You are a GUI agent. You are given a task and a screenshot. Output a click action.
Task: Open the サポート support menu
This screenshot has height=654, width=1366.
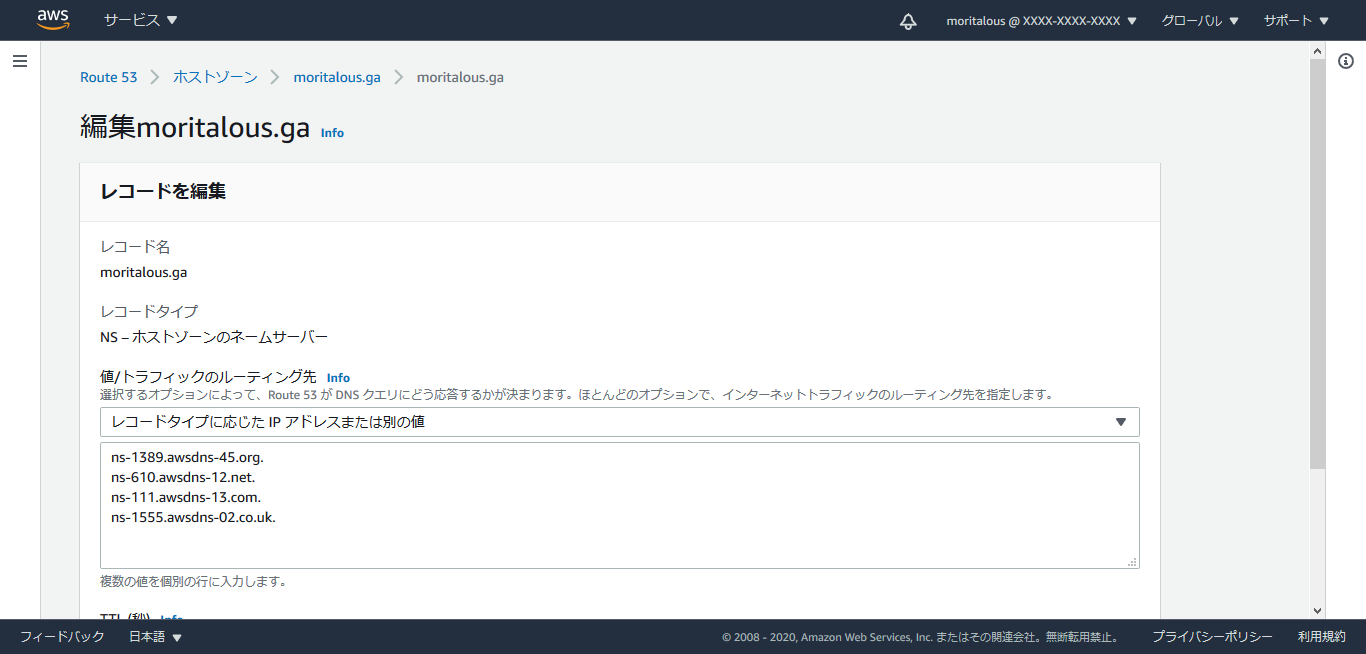click(x=1295, y=21)
